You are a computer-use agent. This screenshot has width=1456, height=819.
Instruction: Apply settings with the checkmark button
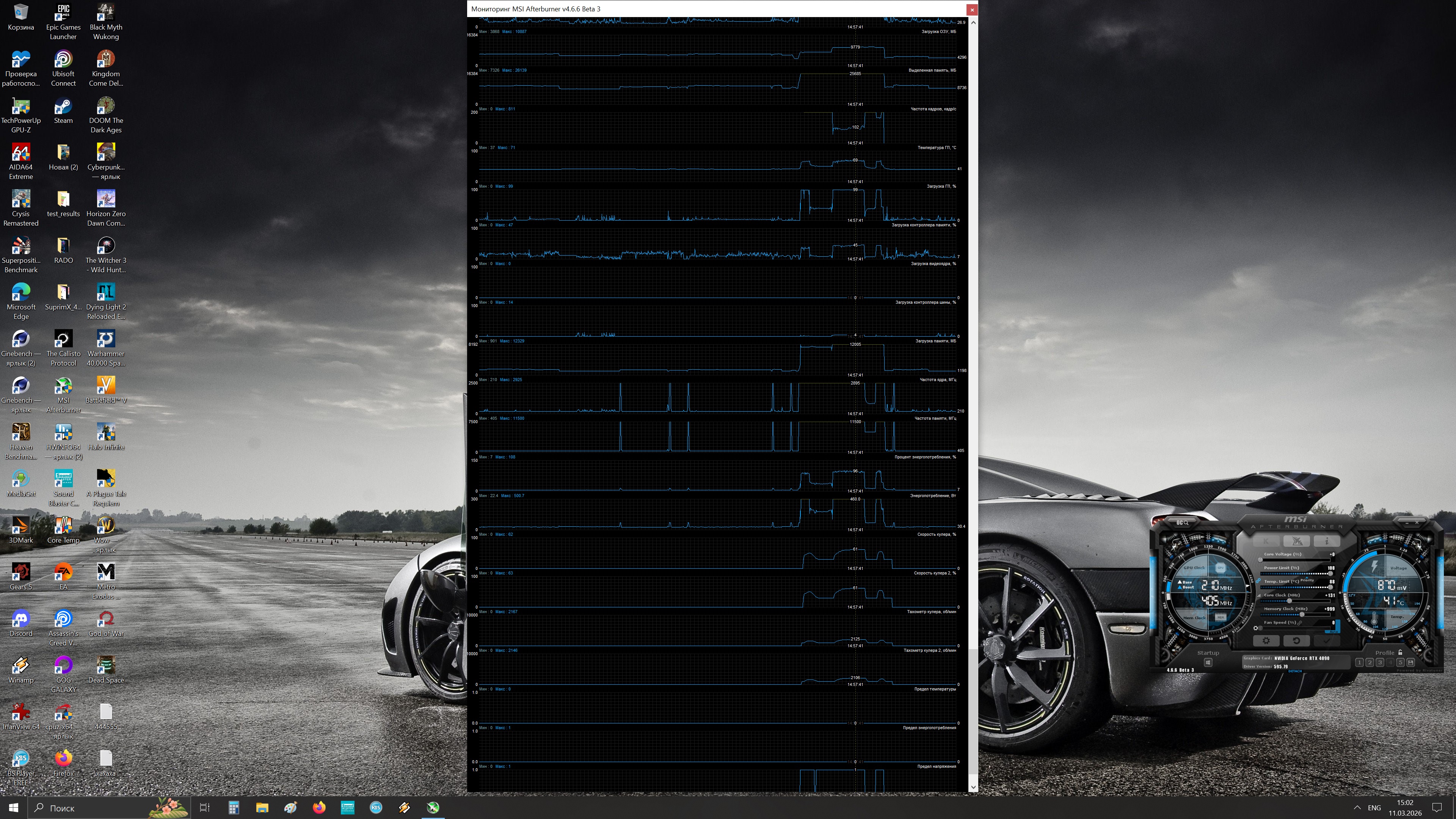[x=1327, y=641]
